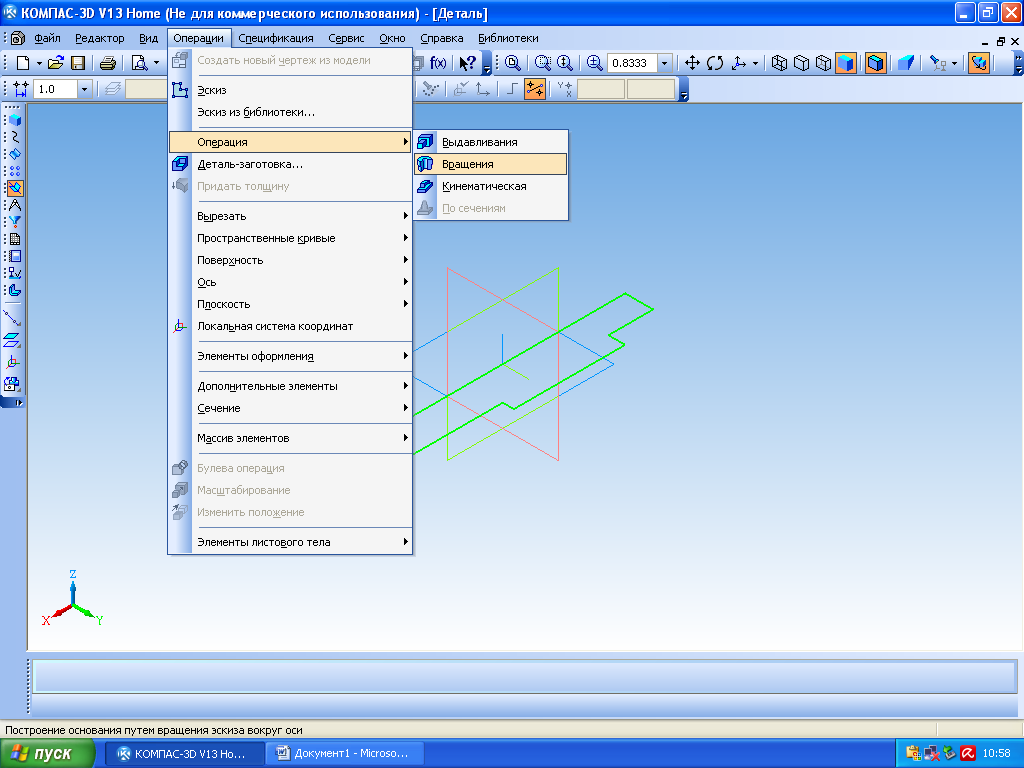The image size is (1024, 768).
Task: Expand Пространственные кривые submenu
Action: pos(290,238)
